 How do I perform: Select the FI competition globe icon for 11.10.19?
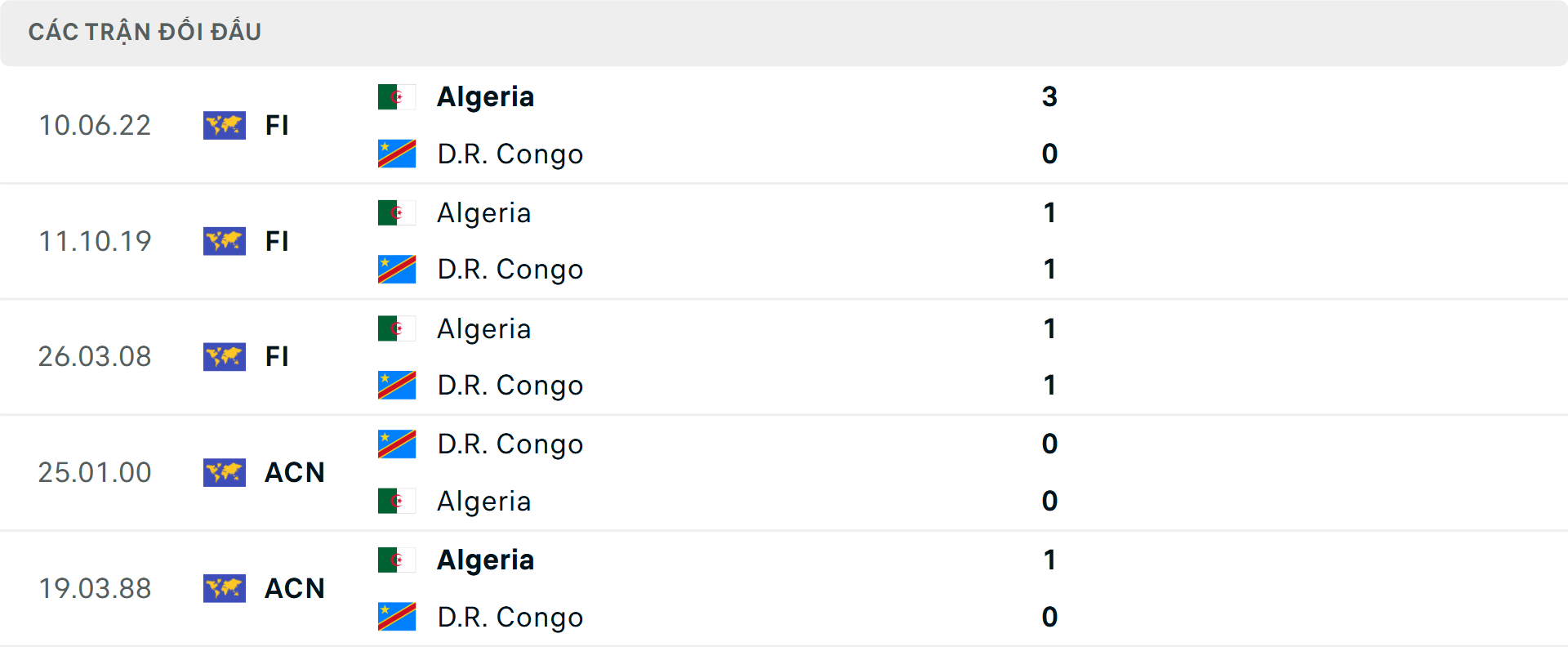click(225, 241)
